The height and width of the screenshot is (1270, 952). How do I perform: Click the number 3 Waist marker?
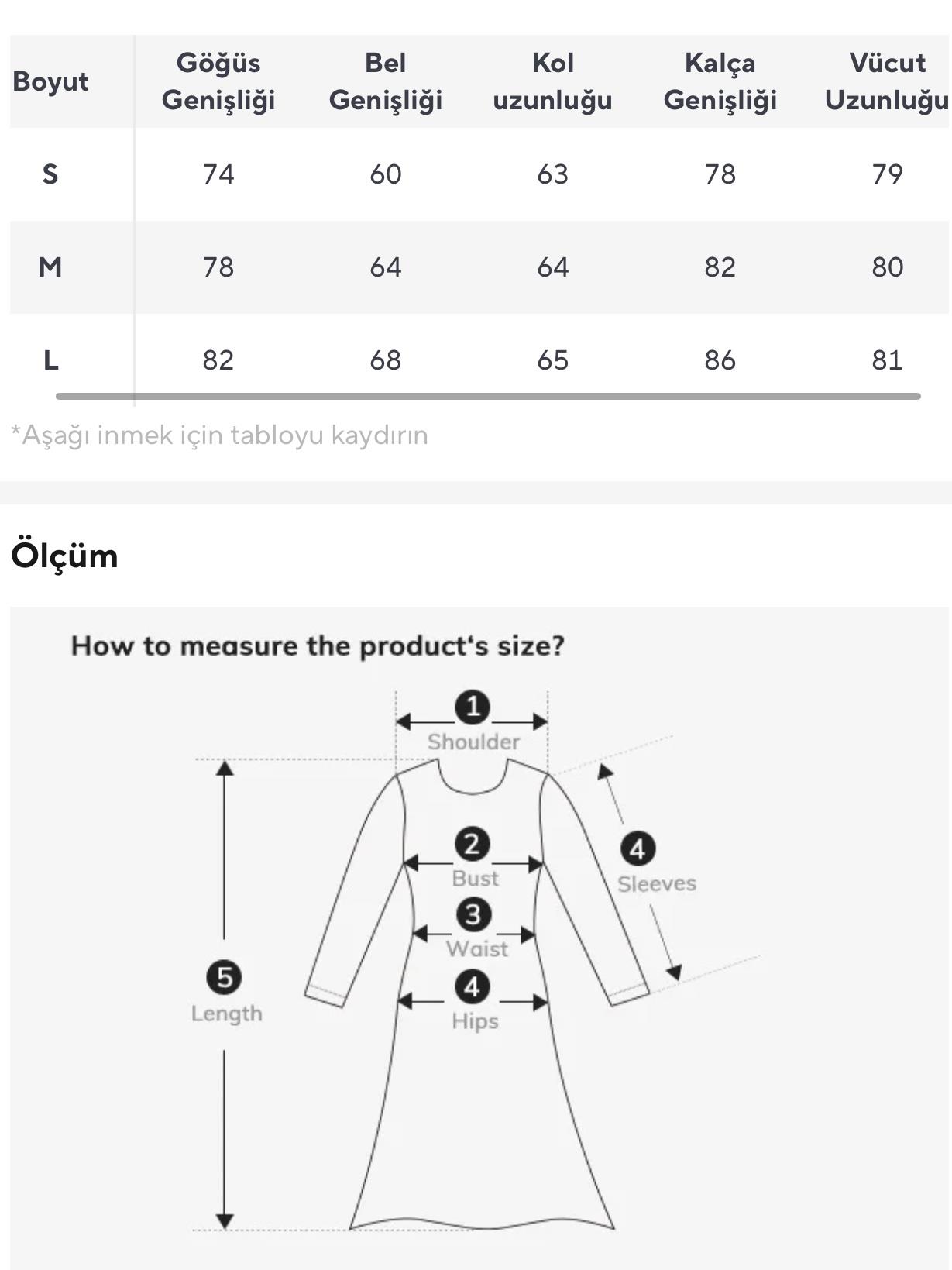(x=473, y=914)
